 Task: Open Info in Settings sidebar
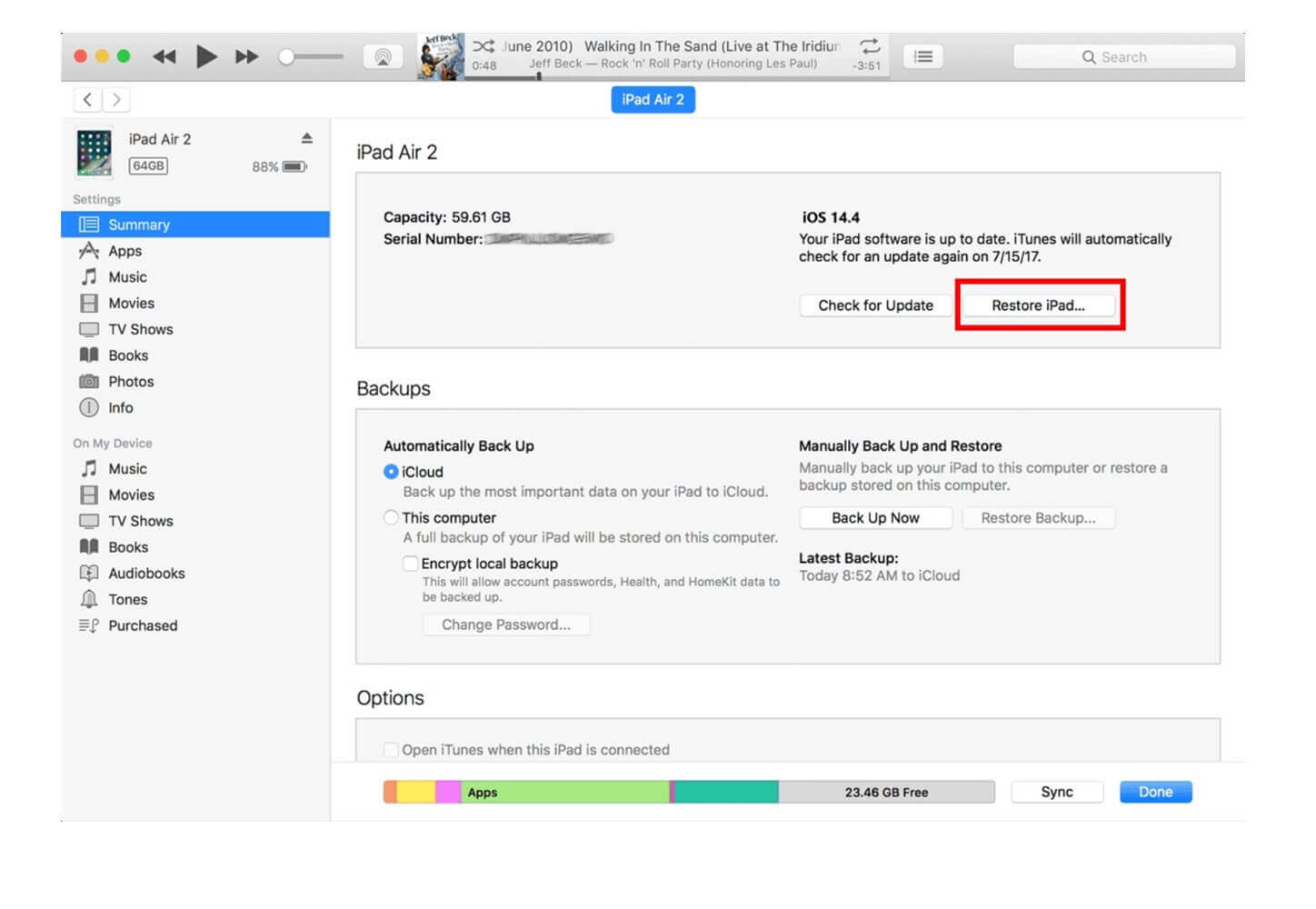[195, 408]
